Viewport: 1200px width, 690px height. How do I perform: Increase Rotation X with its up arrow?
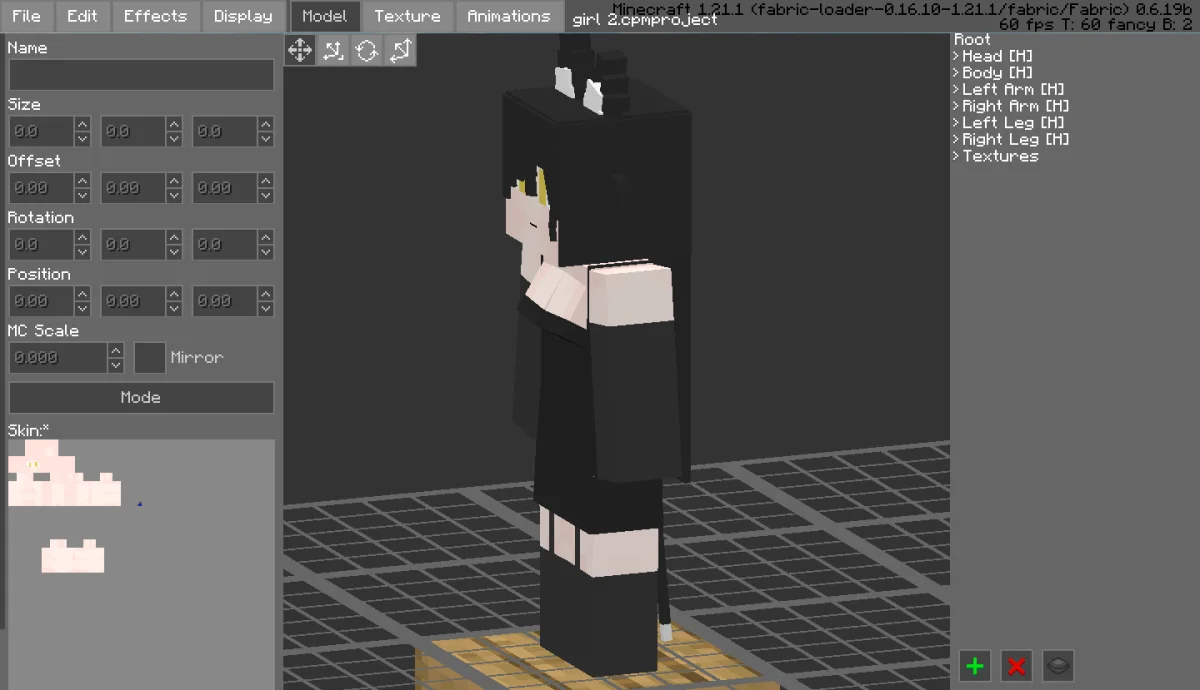pyautogui.click(x=82, y=238)
